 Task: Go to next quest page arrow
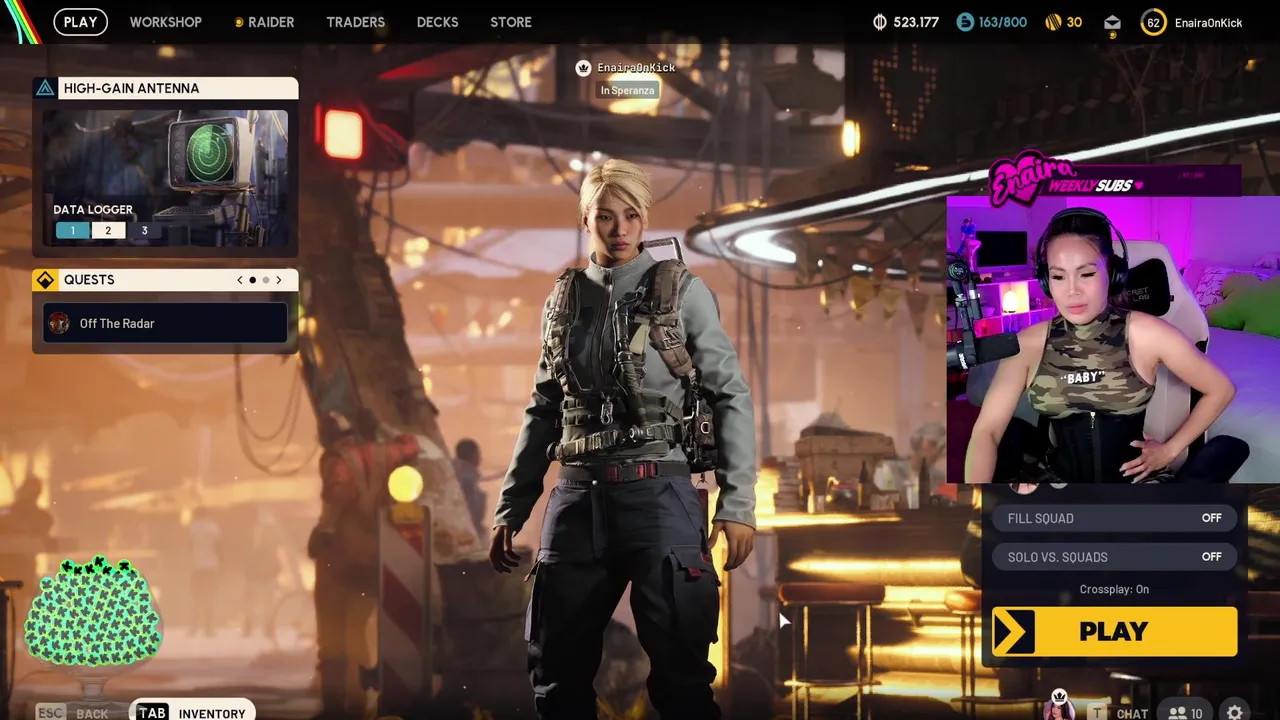click(279, 280)
